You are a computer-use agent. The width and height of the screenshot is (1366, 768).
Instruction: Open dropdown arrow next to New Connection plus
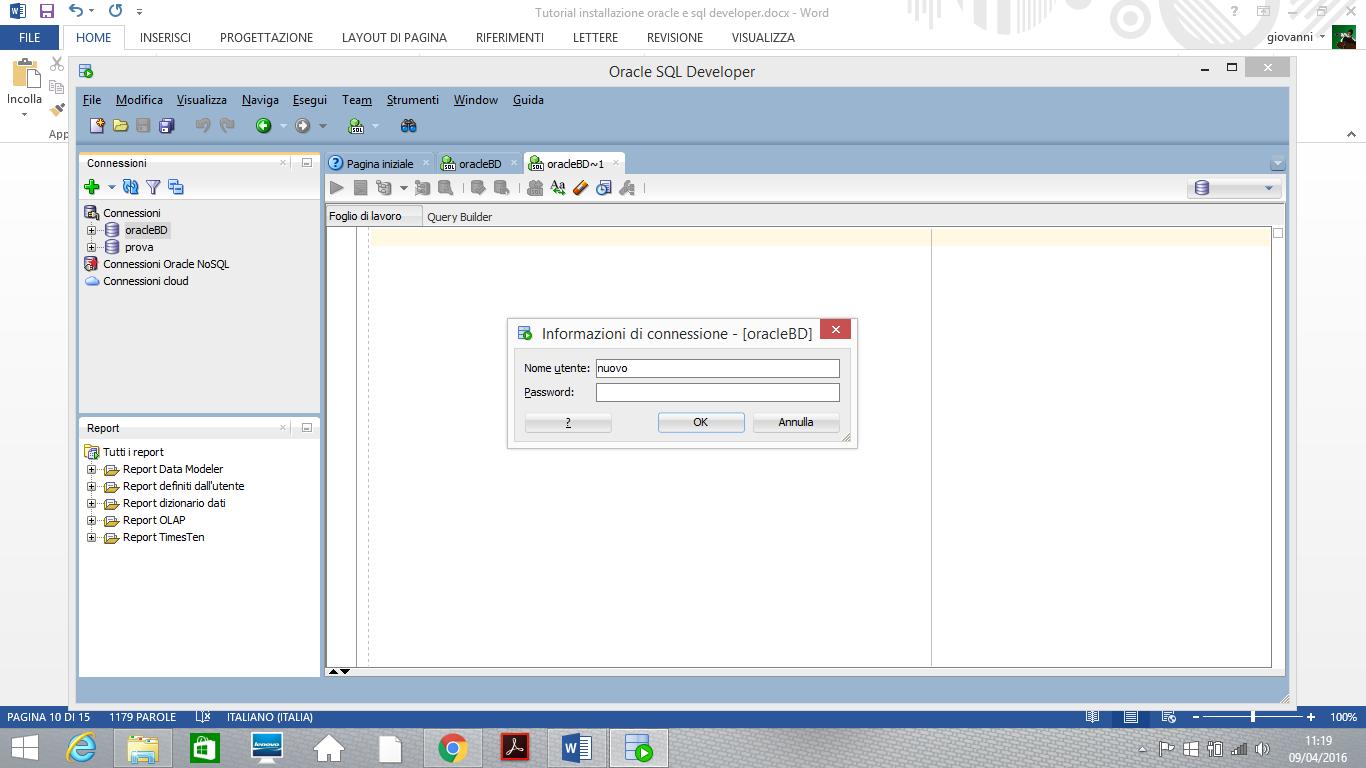coord(112,187)
